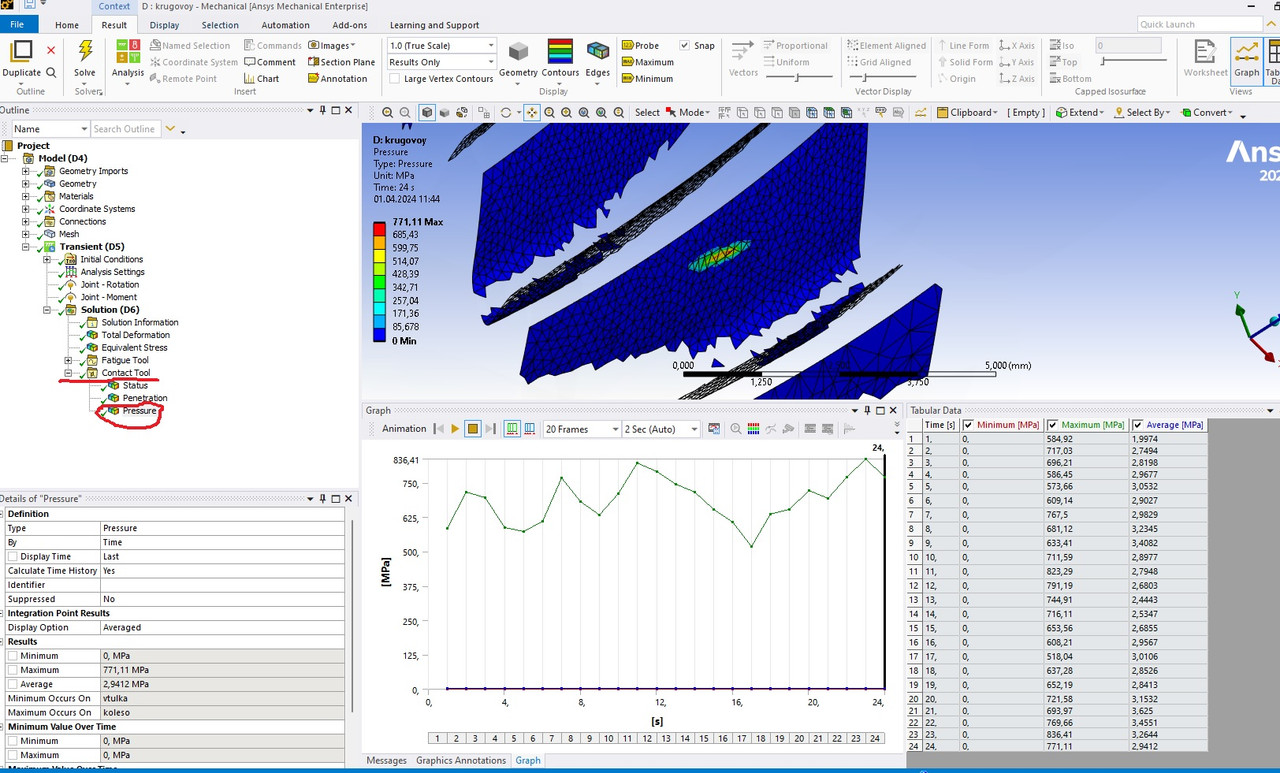Switch to the Selection ribbon tab
Screen dimensions: 1280x773
pyautogui.click(x=220, y=25)
